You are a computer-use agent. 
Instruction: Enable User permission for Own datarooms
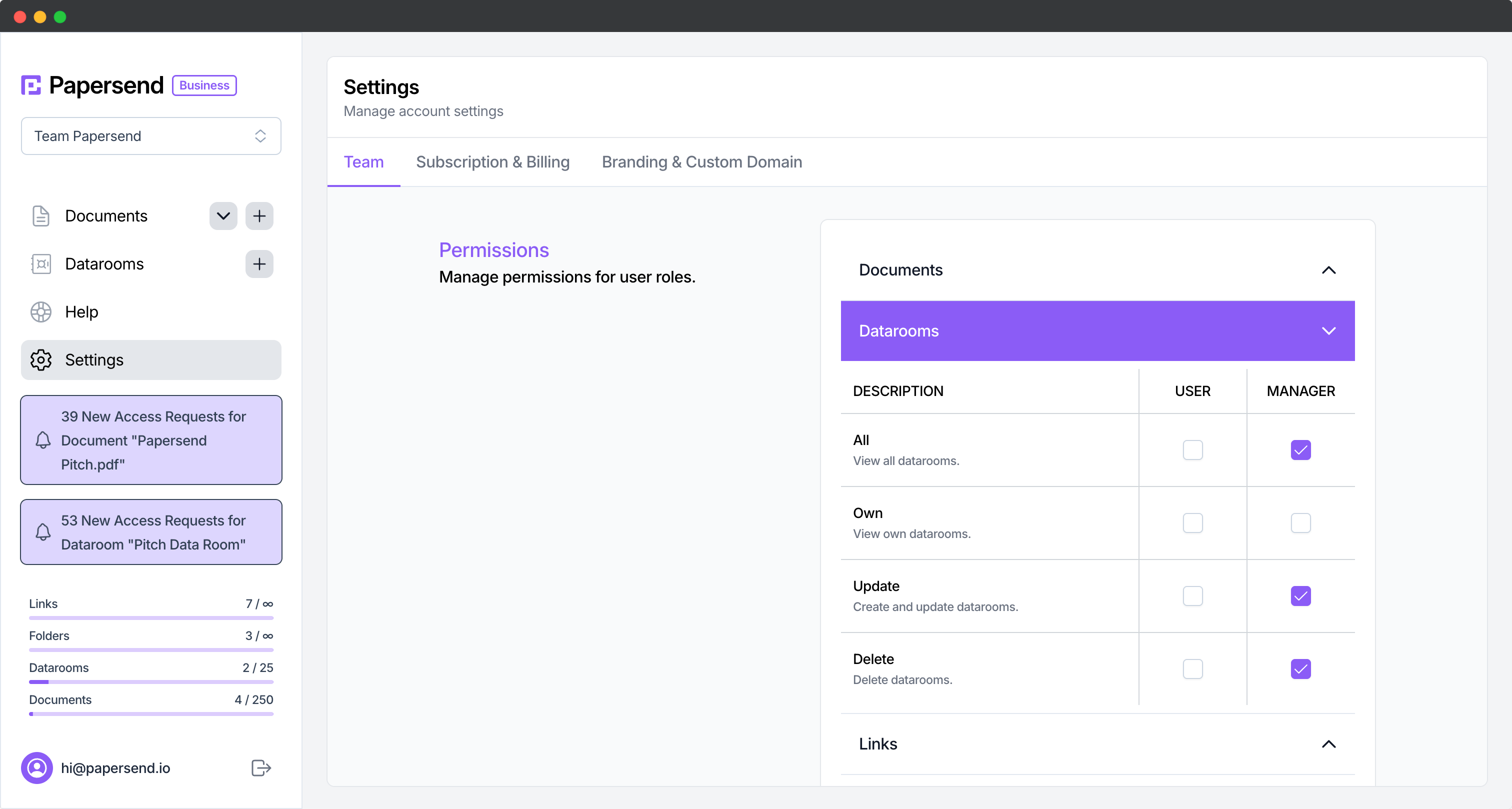[x=1192, y=523]
